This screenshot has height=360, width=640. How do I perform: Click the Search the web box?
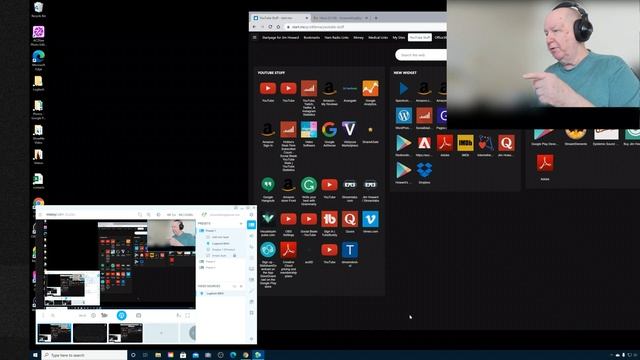click(421, 55)
